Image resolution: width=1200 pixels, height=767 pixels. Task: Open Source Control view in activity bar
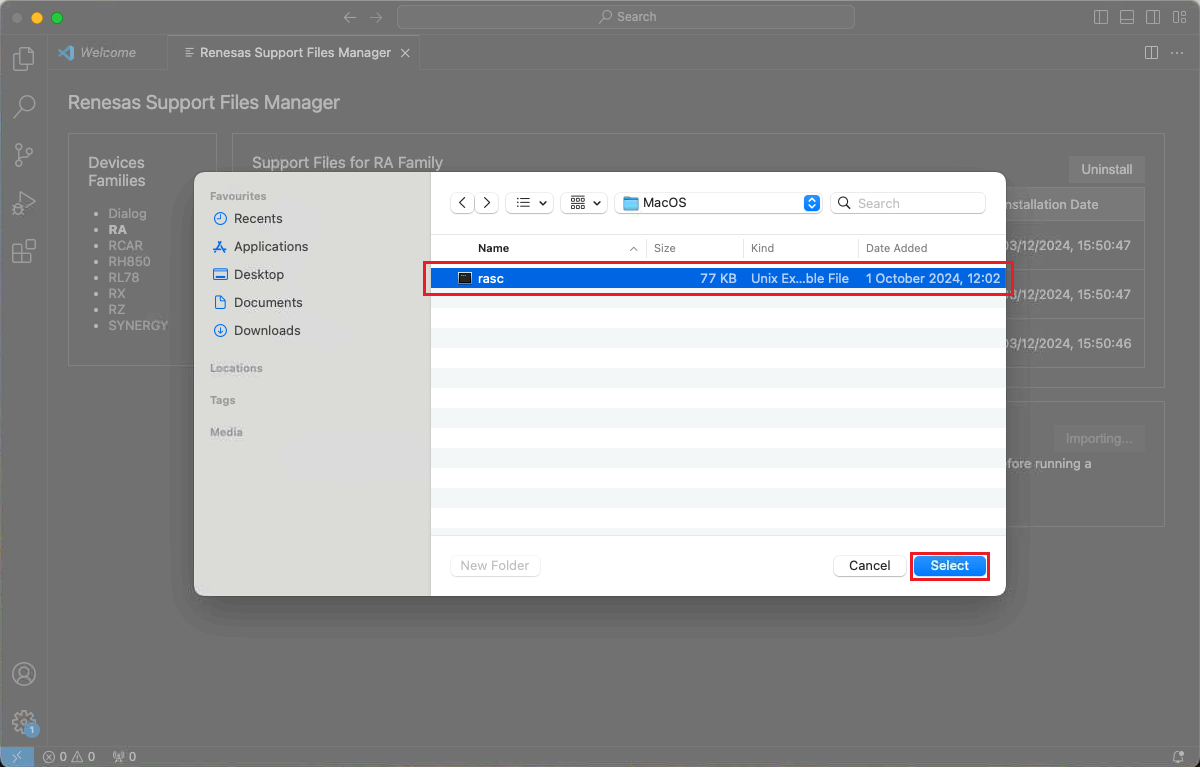pyautogui.click(x=24, y=155)
